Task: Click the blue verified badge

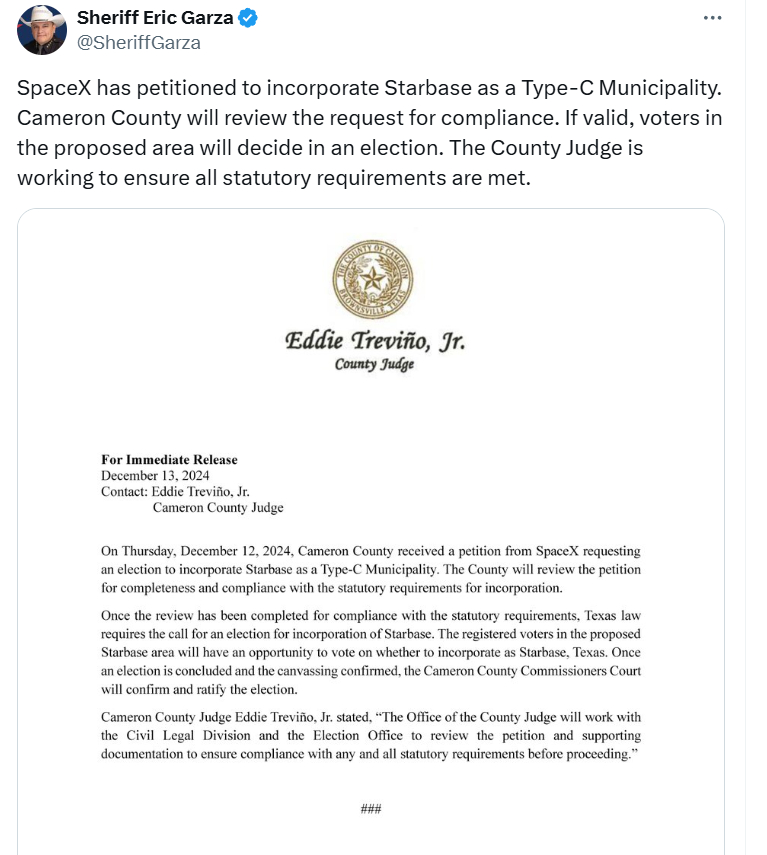Action: point(247,18)
